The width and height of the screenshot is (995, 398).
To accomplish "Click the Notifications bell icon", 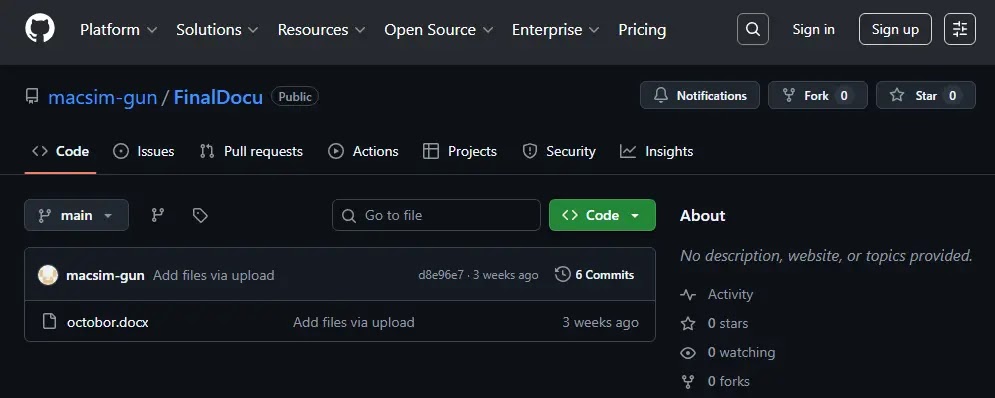I will point(661,96).
